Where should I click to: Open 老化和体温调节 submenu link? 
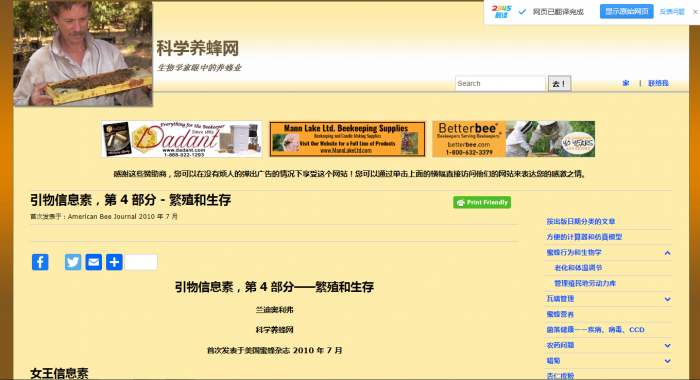pyautogui.click(x=578, y=268)
